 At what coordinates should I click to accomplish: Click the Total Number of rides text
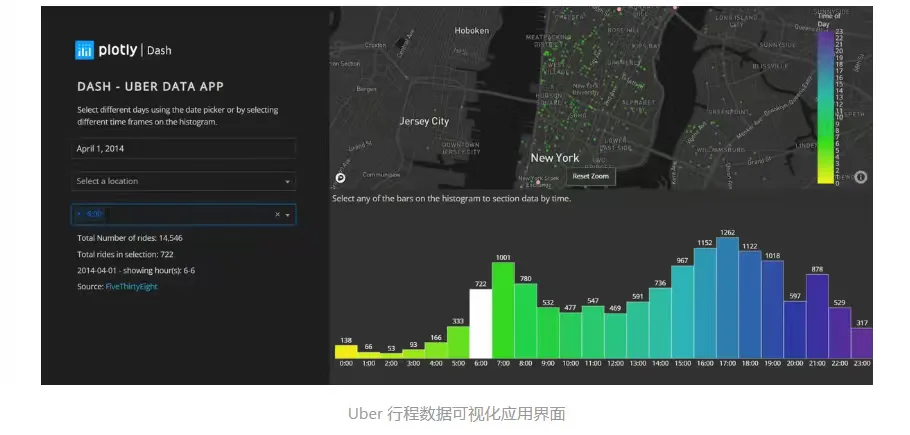click(x=130, y=238)
